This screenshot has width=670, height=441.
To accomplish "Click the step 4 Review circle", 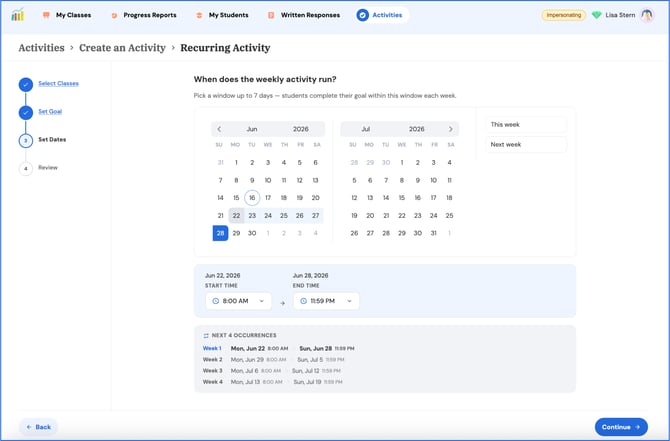I will [x=26, y=168].
